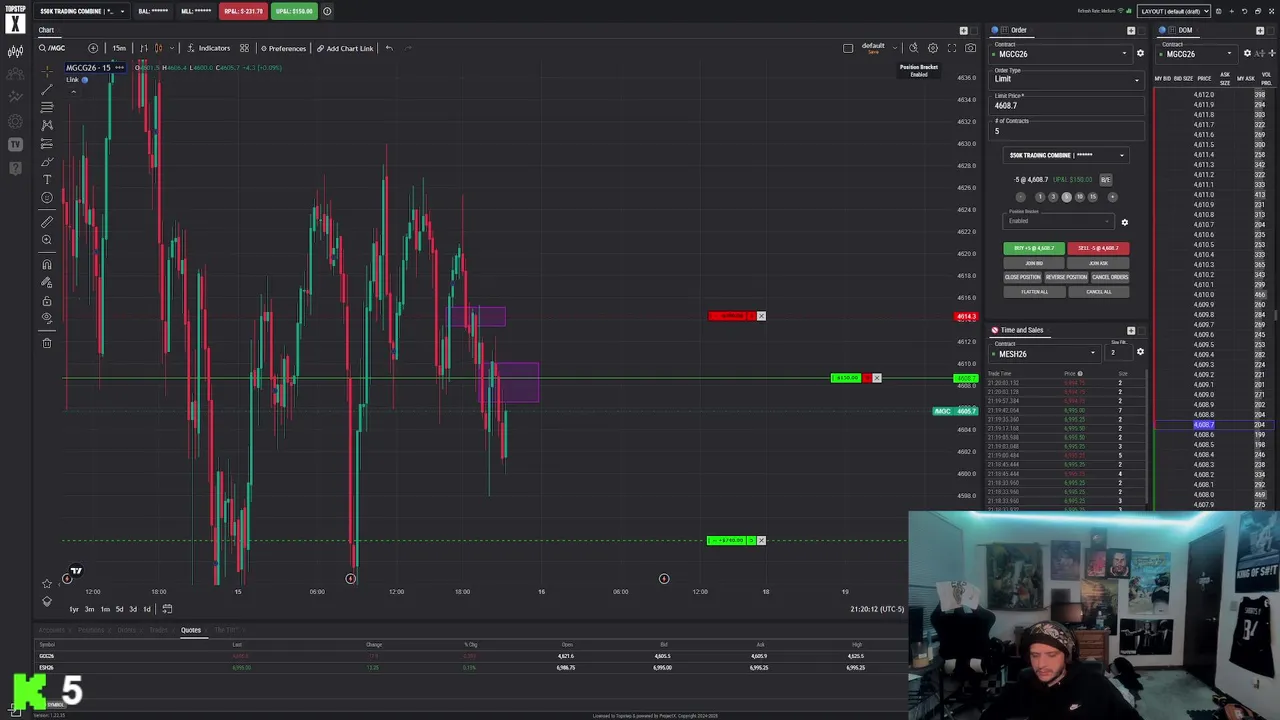The image size is (1280, 720).
Task: Select the crosshair cursor tool
Action: (46, 71)
